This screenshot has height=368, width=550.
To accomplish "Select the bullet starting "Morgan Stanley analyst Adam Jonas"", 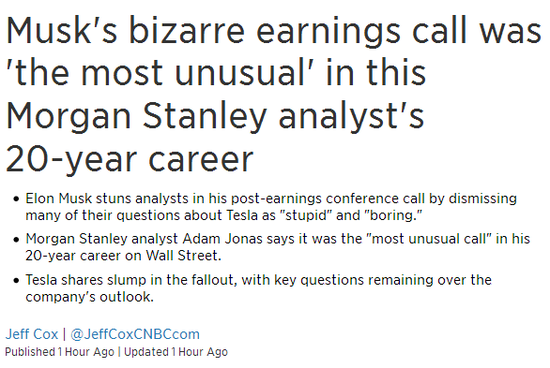I will pos(277,247).
